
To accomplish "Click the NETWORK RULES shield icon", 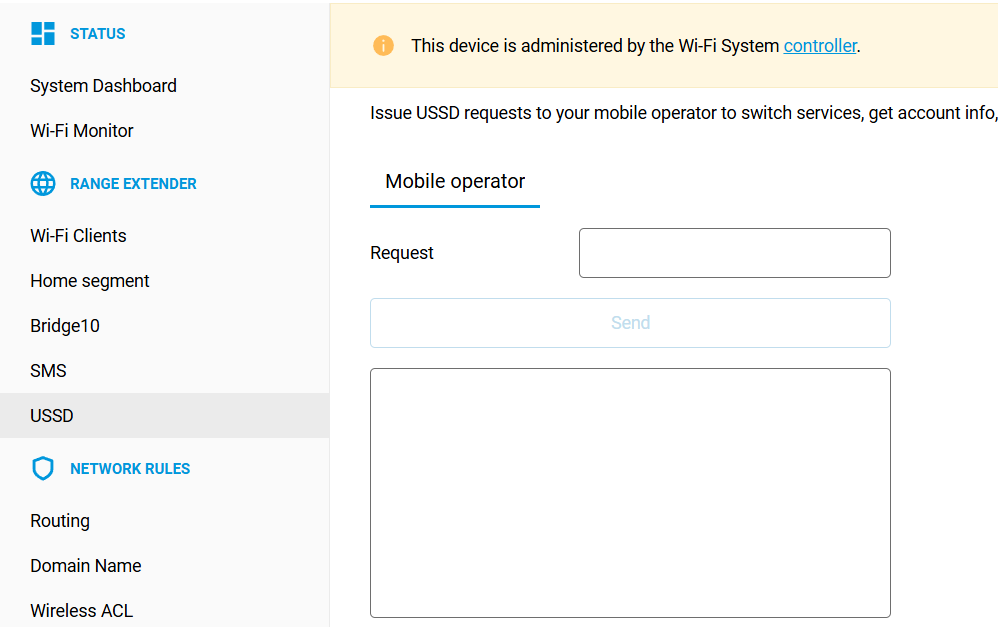I will pyautogui.click(x=42, y=468).
